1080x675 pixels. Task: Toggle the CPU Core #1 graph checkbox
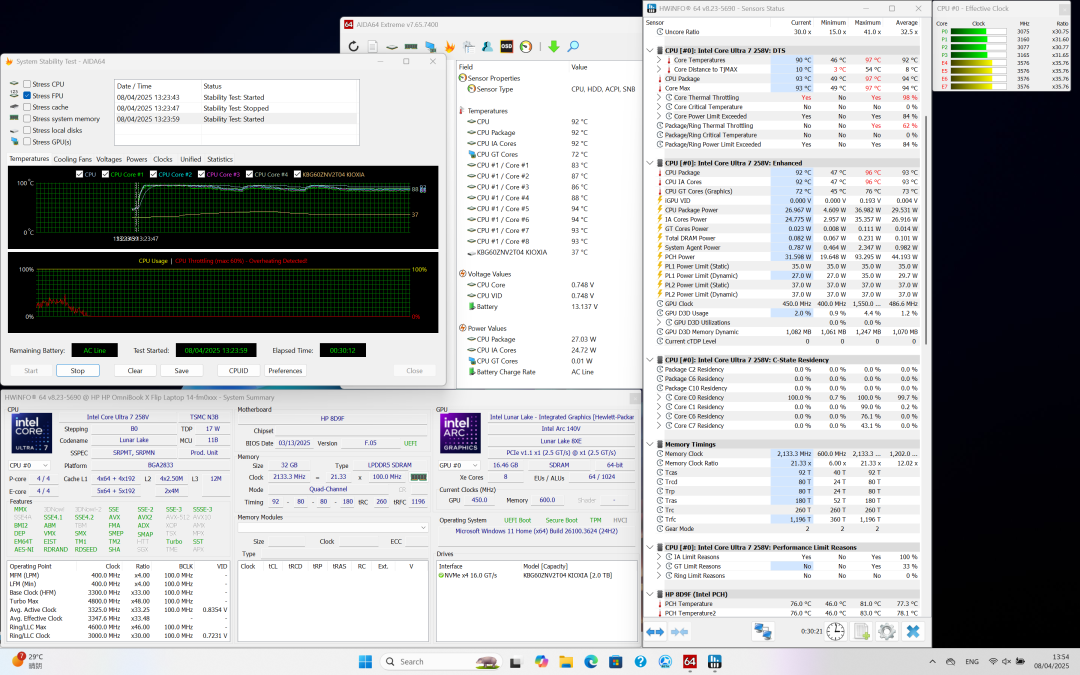point(105,174)
